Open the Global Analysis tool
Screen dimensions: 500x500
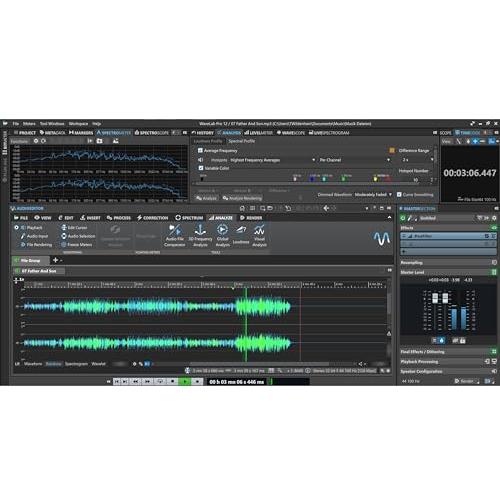tap(222, 235)
